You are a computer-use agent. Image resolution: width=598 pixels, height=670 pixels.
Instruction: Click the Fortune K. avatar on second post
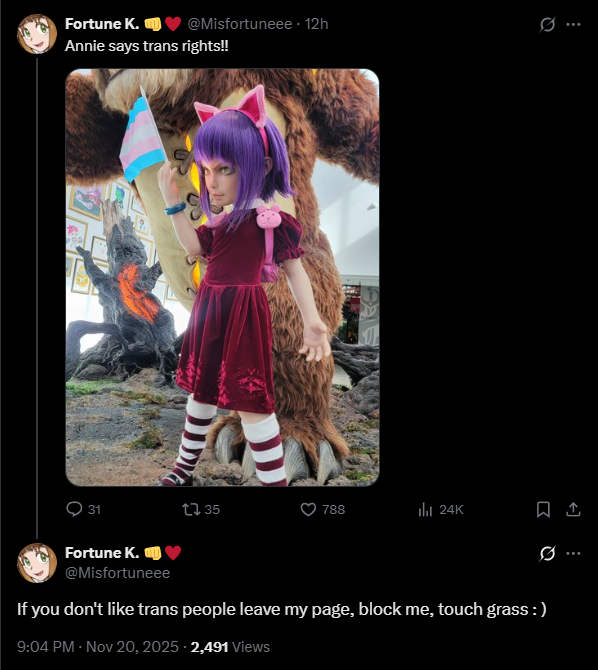coord(37,563)
